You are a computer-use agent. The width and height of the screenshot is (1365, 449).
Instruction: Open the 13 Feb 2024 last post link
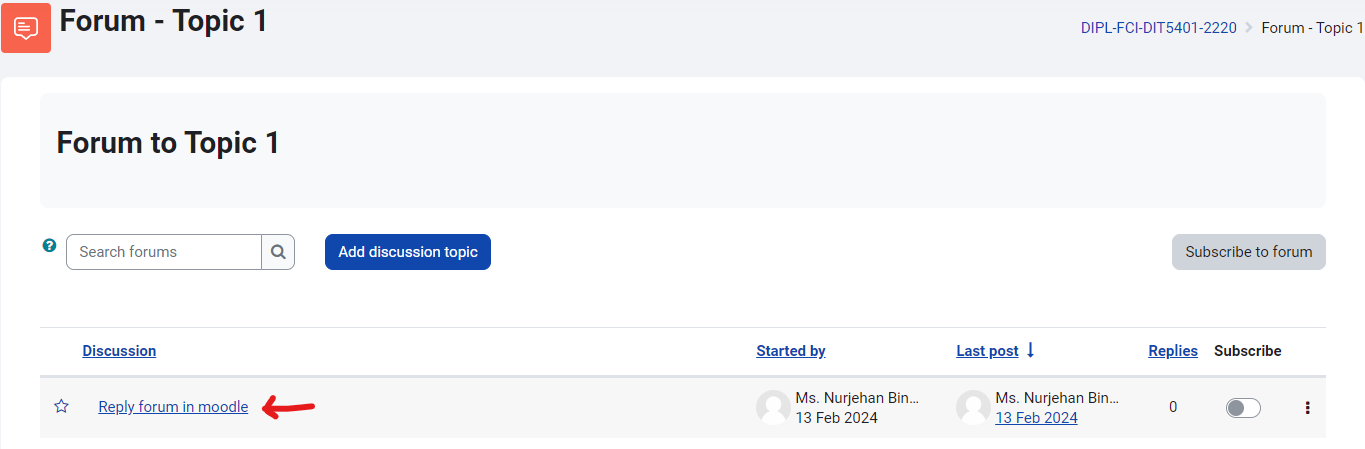(x=1036, y=418)
